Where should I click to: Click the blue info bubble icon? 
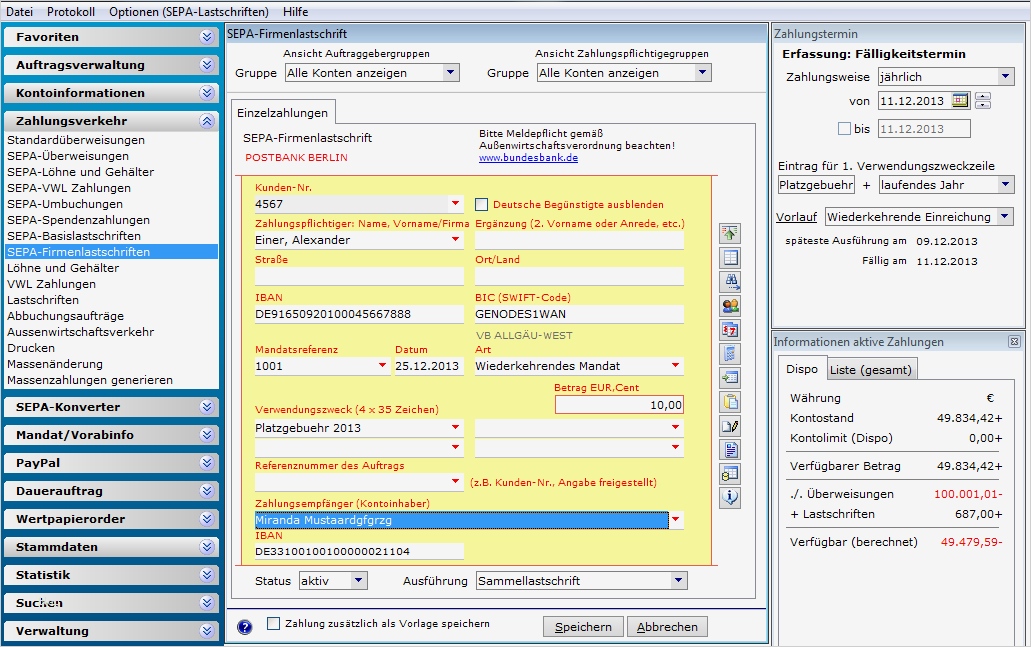[730, 498]
